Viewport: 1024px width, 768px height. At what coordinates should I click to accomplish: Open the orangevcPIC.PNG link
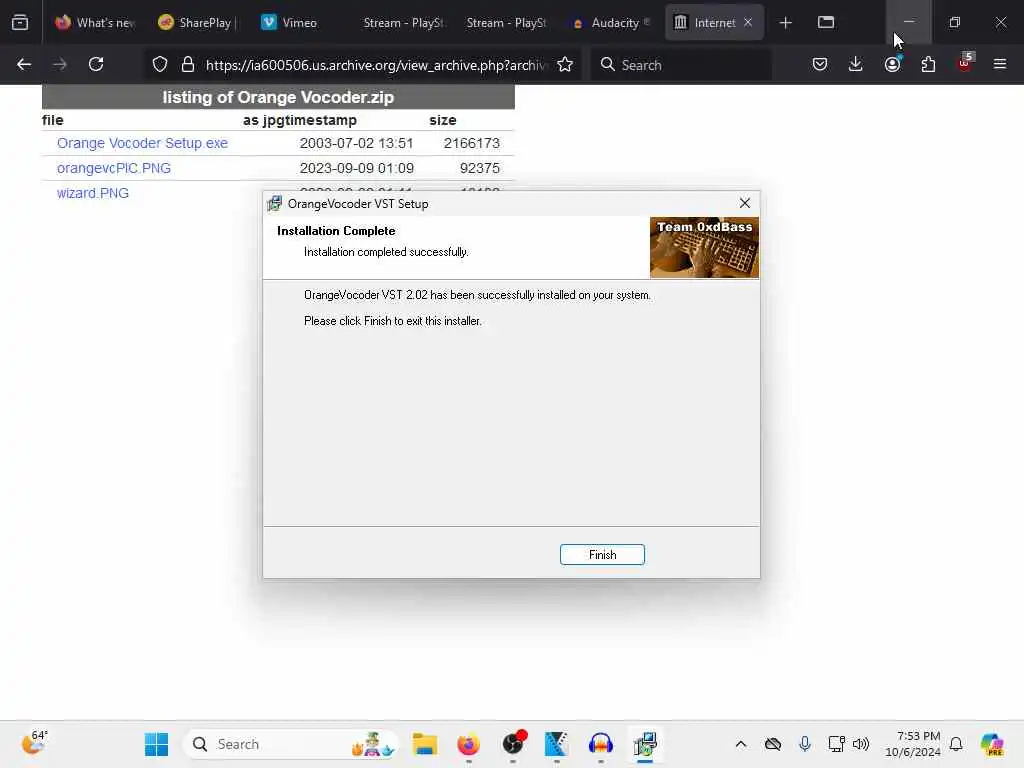tap(114, 168)
